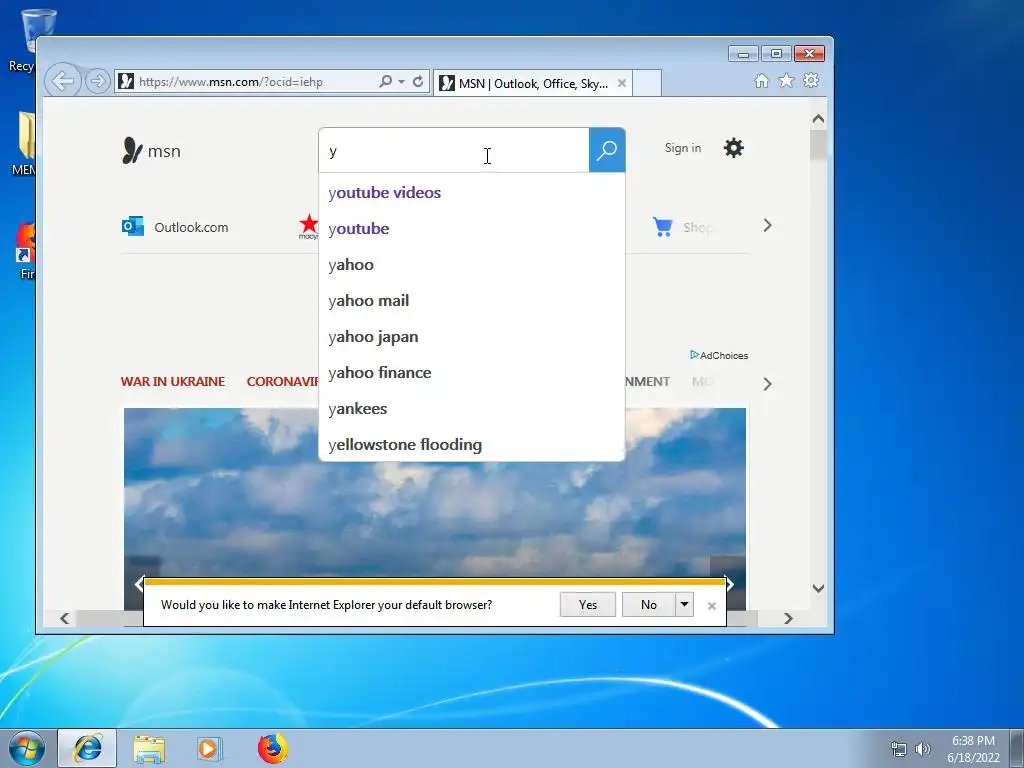Choose the 'yahoo mail' suggestion
Screen dimensions: 1024x768
pyautogui.click(x=472, y=300)
